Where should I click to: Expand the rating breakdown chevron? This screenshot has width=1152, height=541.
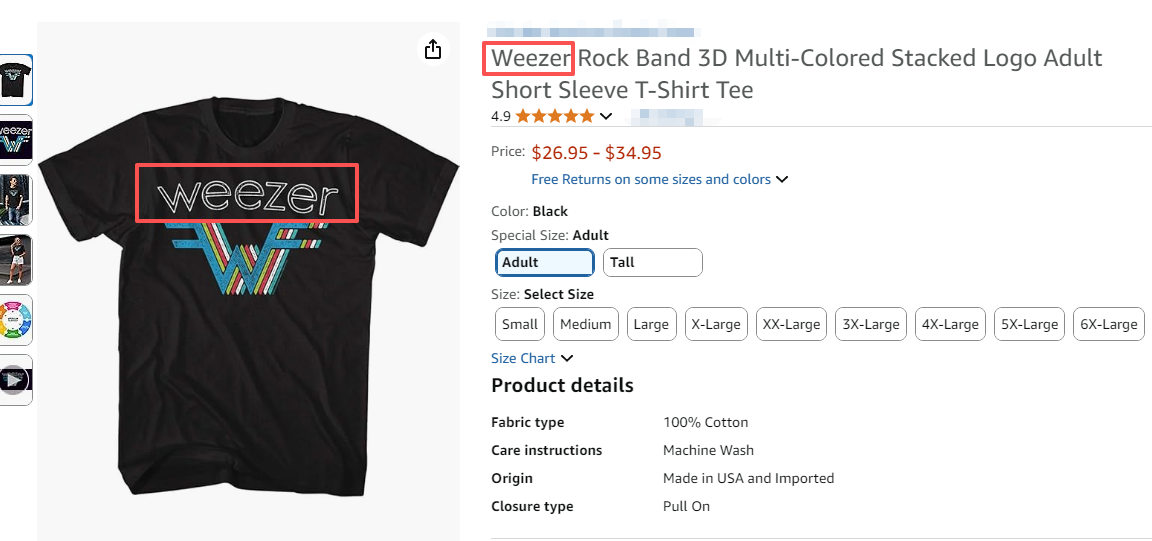pos(605,116)
